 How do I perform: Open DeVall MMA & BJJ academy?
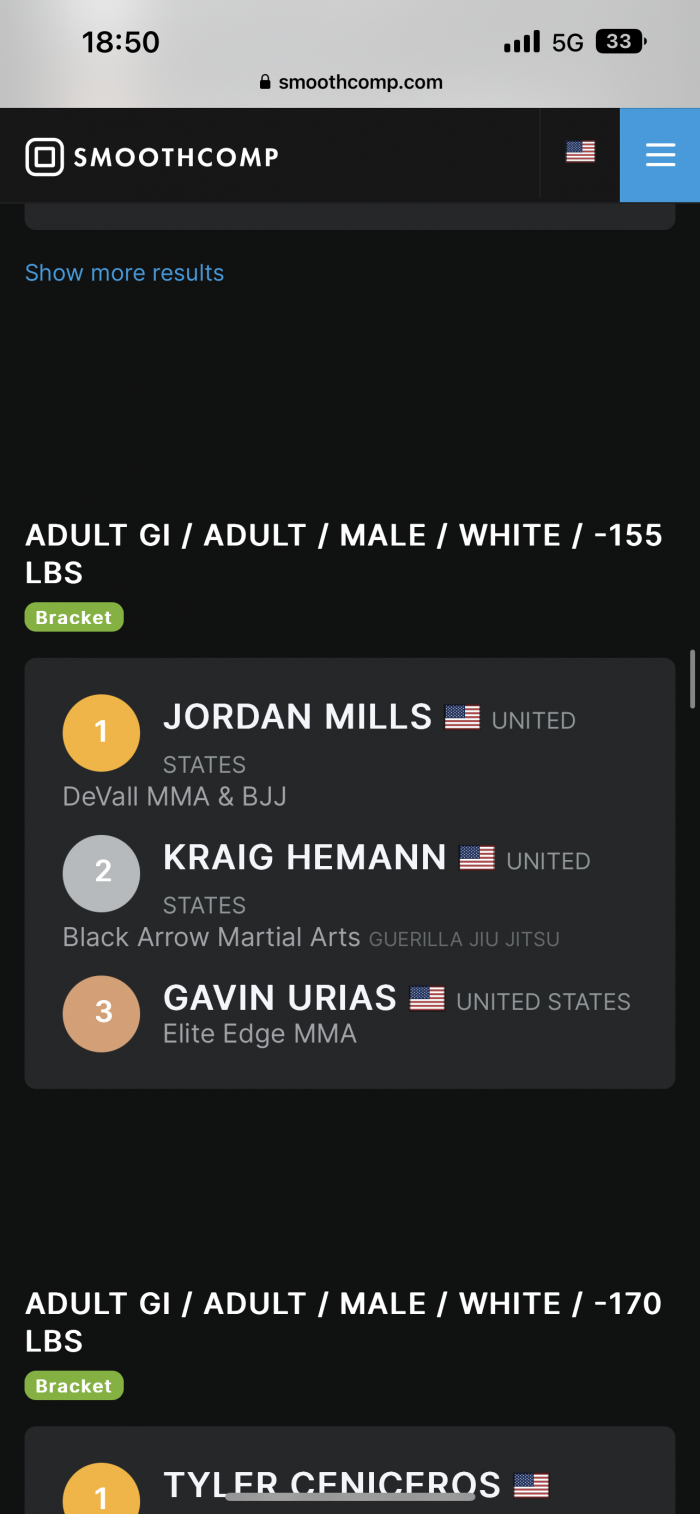pyautogui.click(x=175, y=796)
